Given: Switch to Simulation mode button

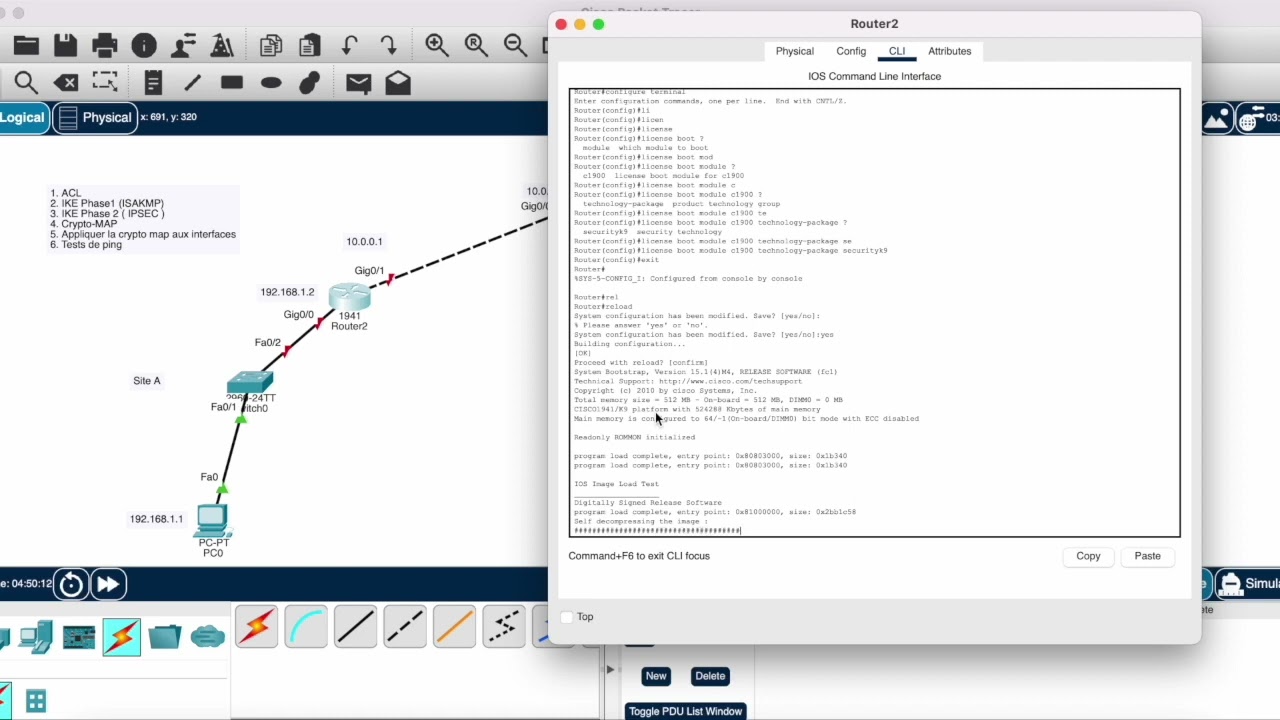Looking at the screenshot, I should [x=1248, y=584].
